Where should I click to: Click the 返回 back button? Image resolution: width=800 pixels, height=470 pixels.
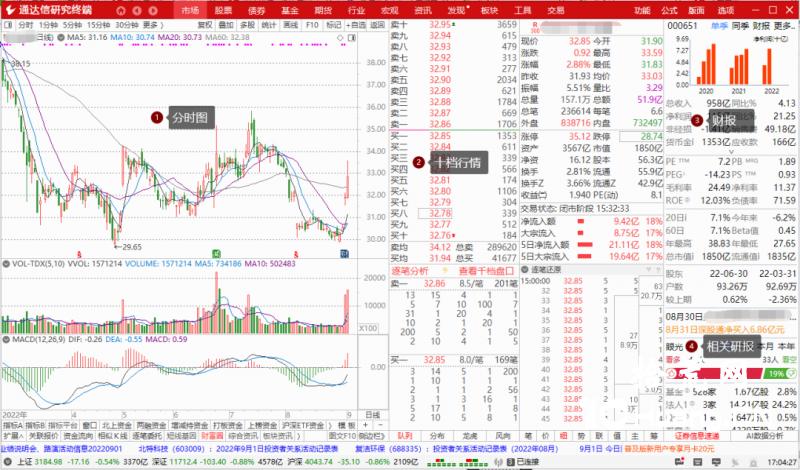click(x=377, y=24)
